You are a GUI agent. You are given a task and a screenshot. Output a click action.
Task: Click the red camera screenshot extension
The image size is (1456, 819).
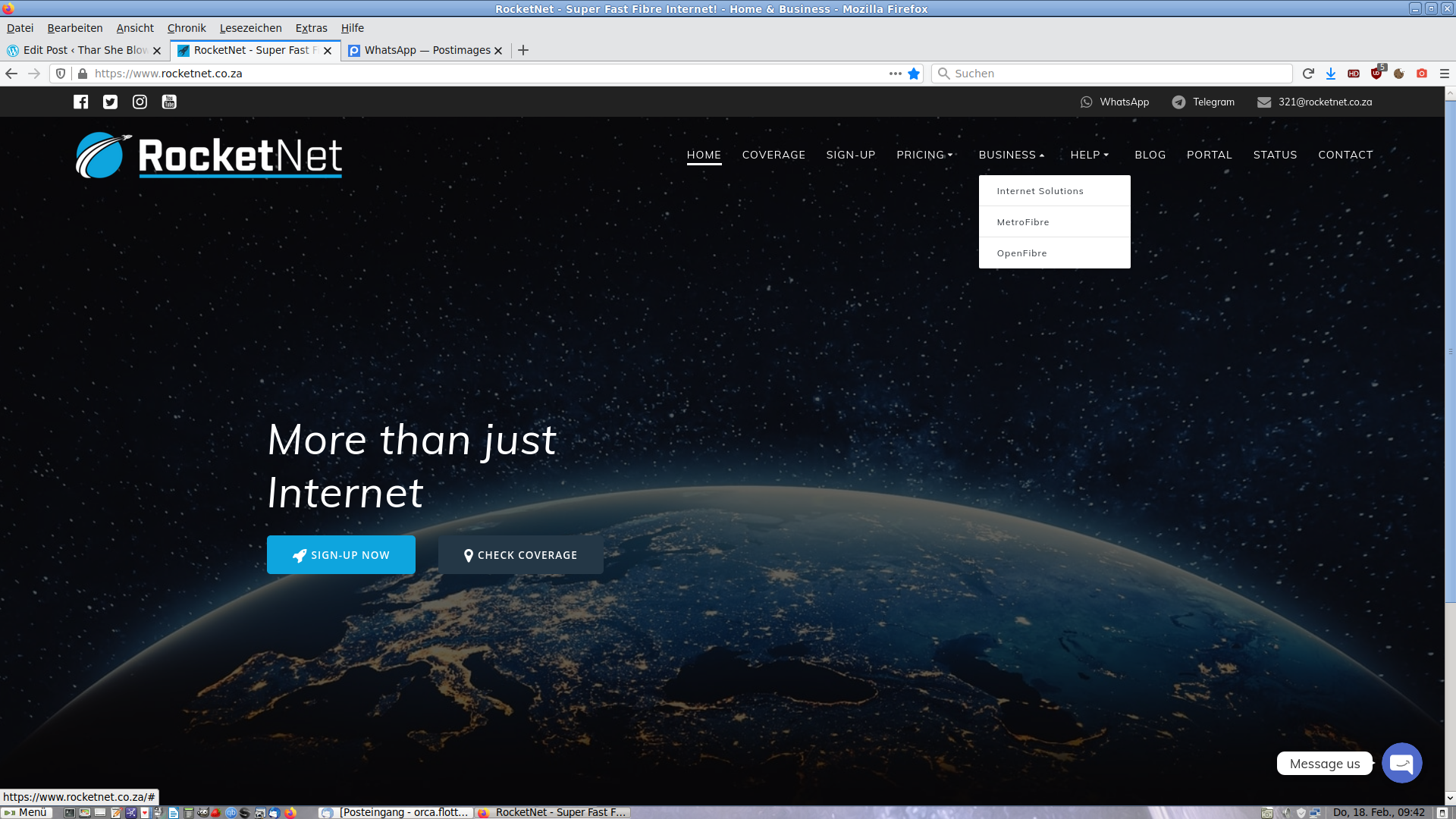point(1422,74)
